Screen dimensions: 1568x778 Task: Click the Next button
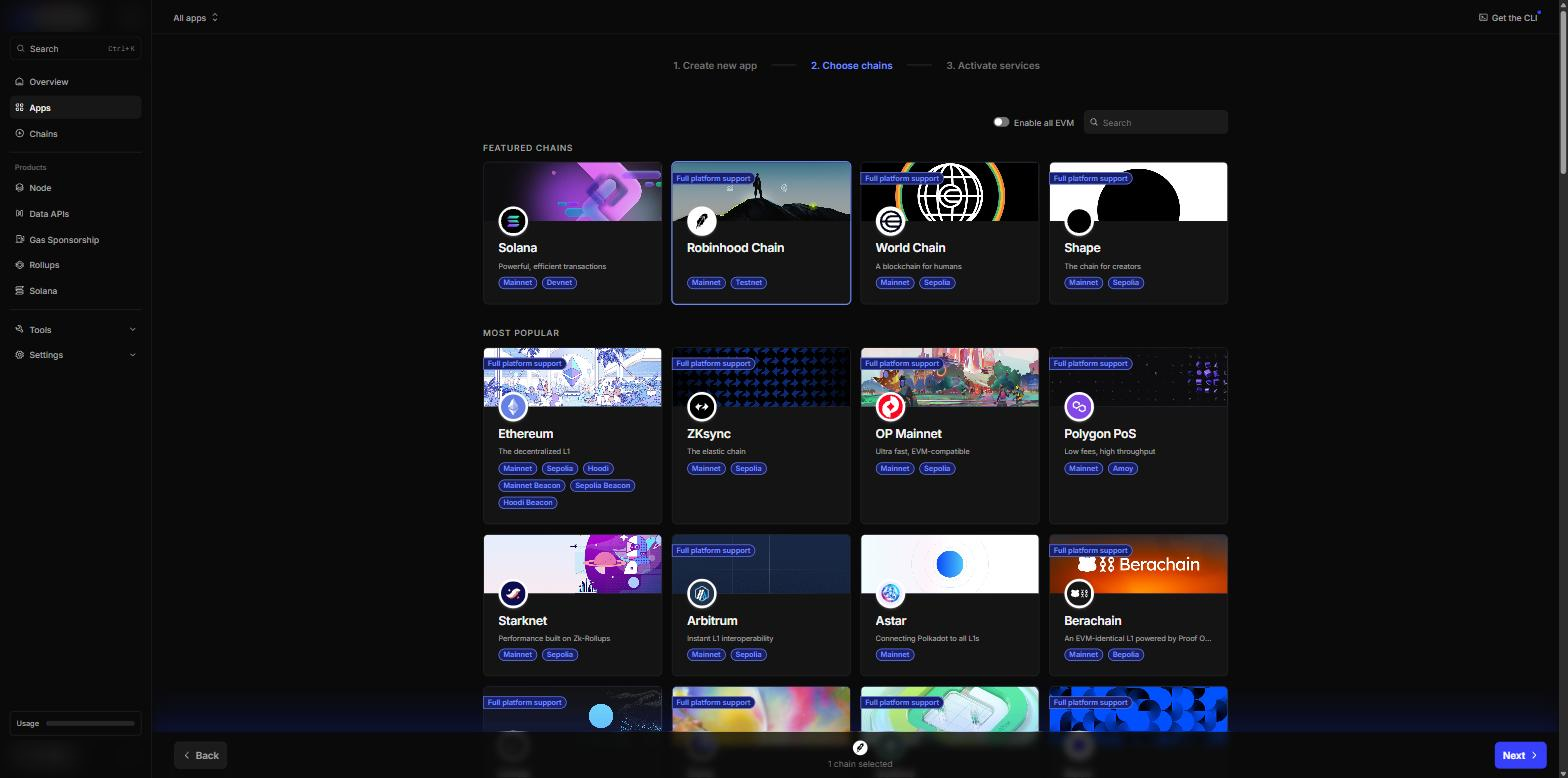1520,755
